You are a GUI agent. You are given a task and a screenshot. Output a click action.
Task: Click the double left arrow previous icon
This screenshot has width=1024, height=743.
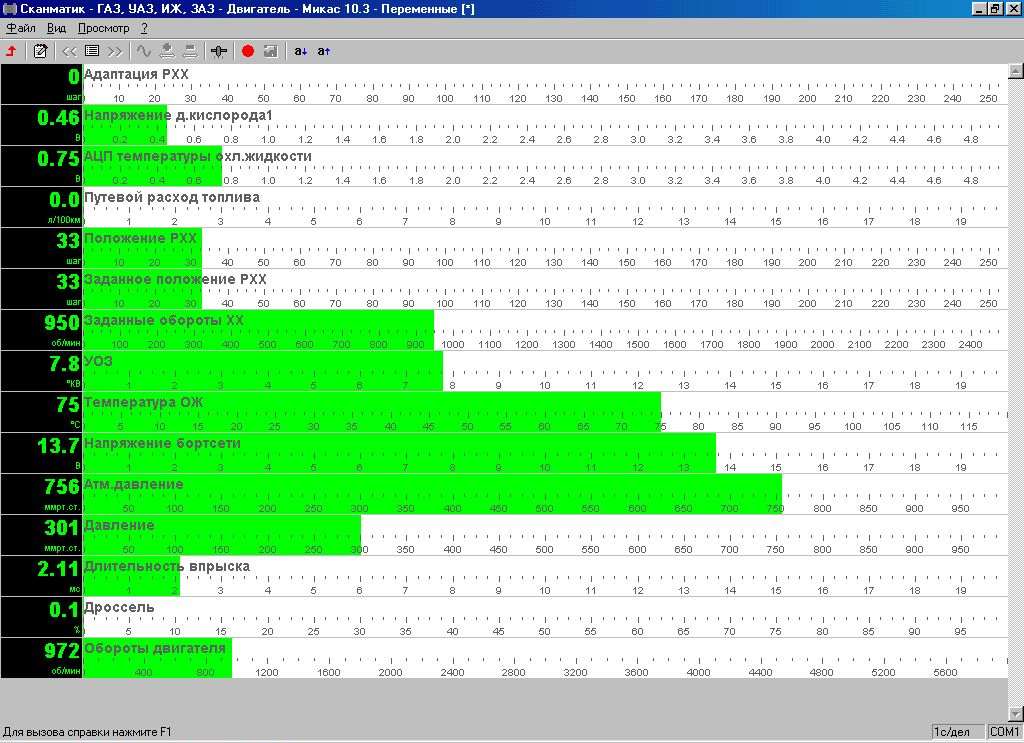pyautogui.click(x=69, y=51)
